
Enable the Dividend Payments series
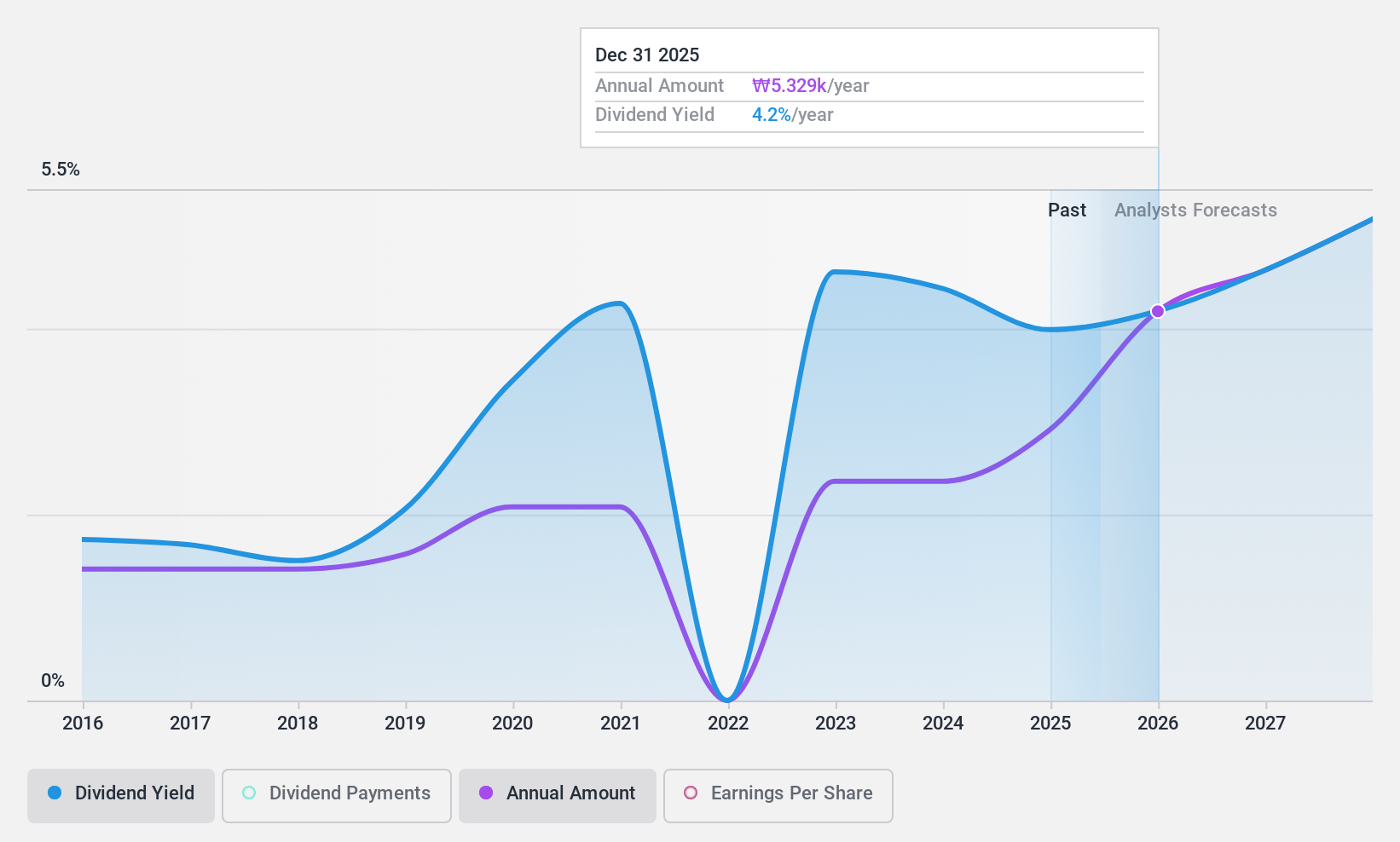tap(337, 796)
